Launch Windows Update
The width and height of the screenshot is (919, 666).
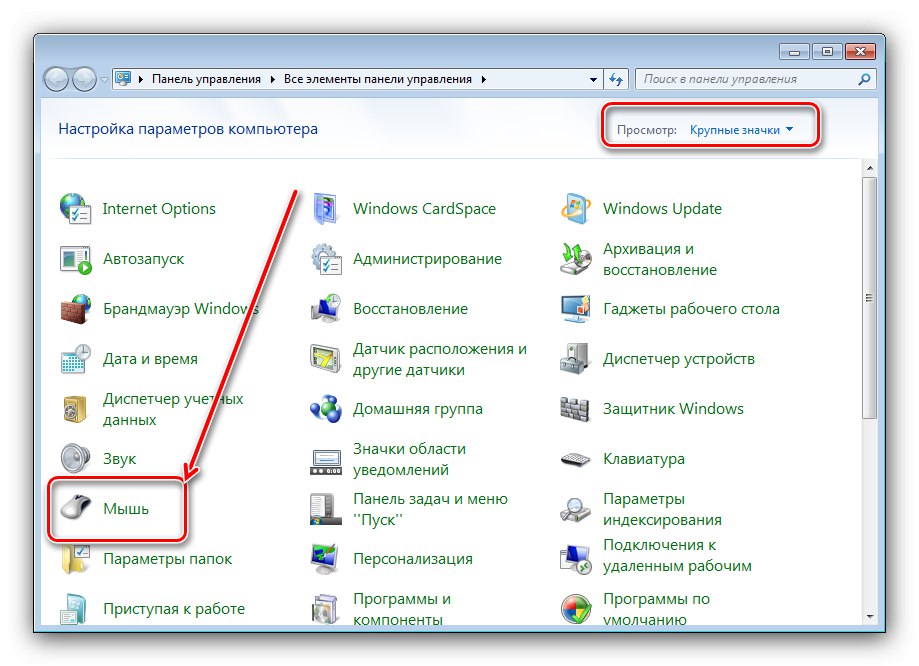[663, 208]
